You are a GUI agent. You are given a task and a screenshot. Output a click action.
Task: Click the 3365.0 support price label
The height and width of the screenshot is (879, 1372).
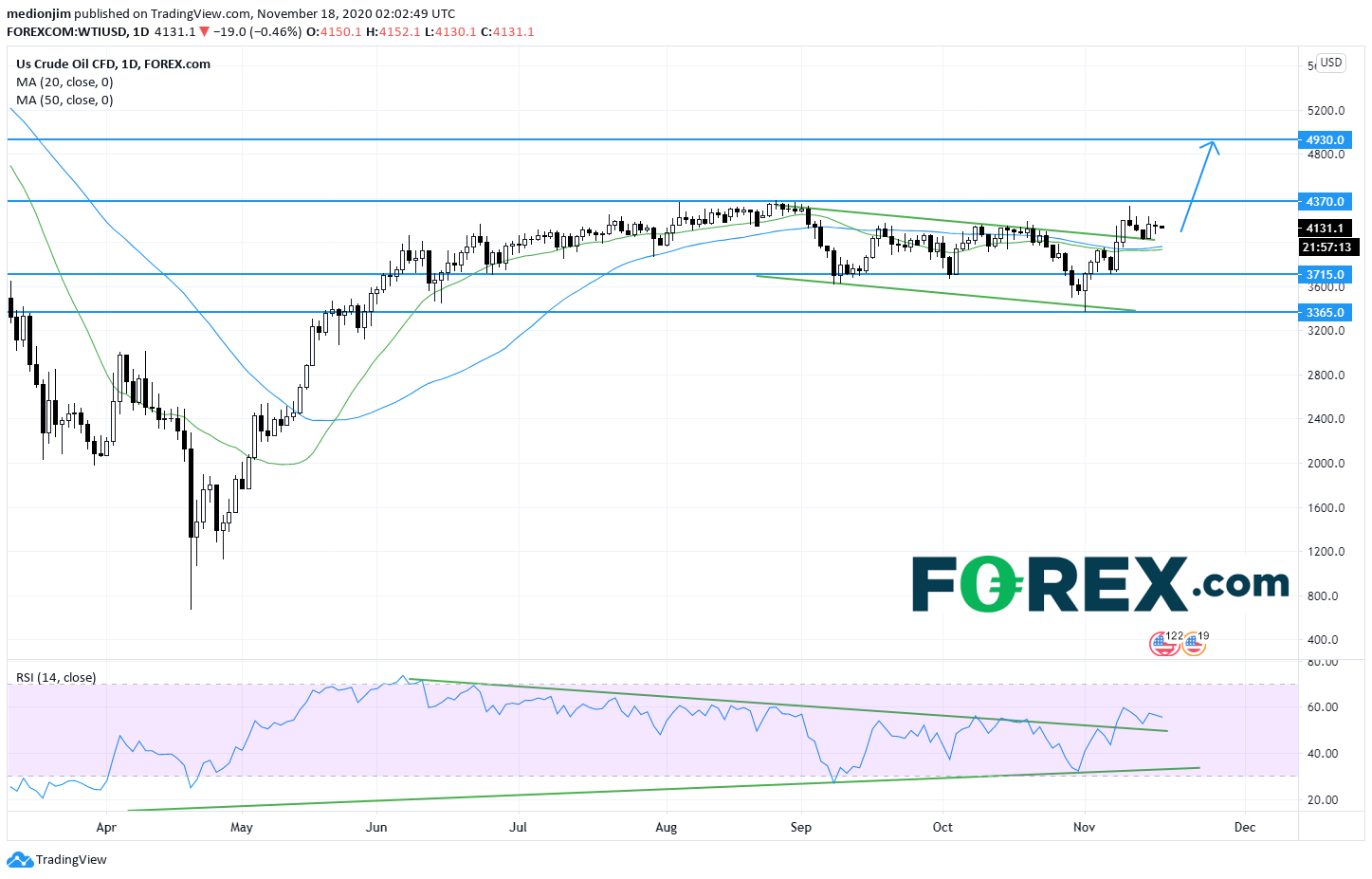[1325, 313]
